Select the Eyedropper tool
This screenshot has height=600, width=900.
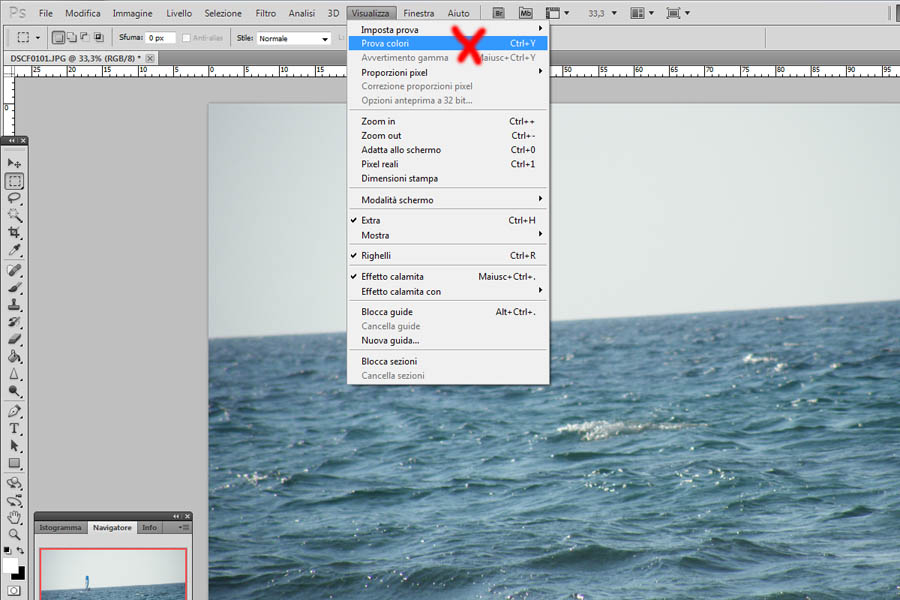click(x=15, y=250)
